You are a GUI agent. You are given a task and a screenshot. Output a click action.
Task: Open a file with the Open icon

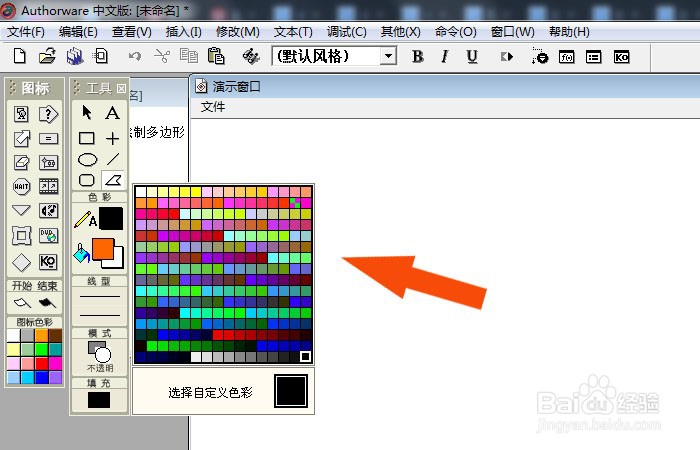pos(47,56)
